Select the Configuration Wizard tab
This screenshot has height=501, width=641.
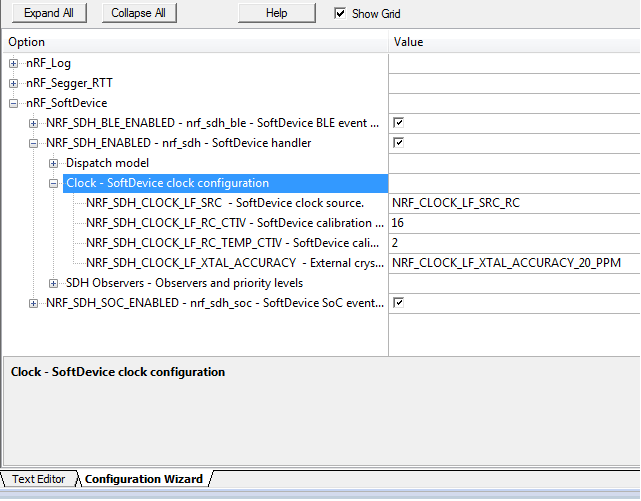tap(144, 479)
